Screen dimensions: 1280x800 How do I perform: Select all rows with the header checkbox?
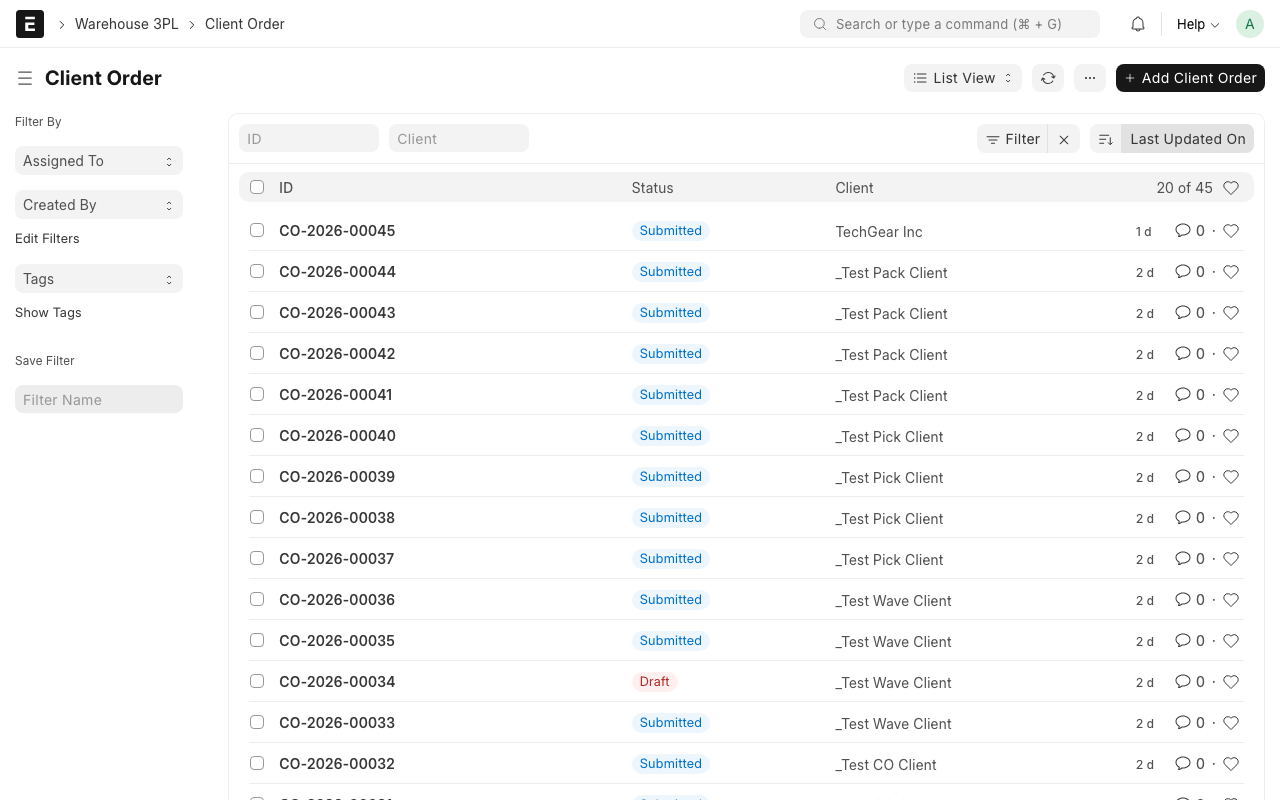257,187
